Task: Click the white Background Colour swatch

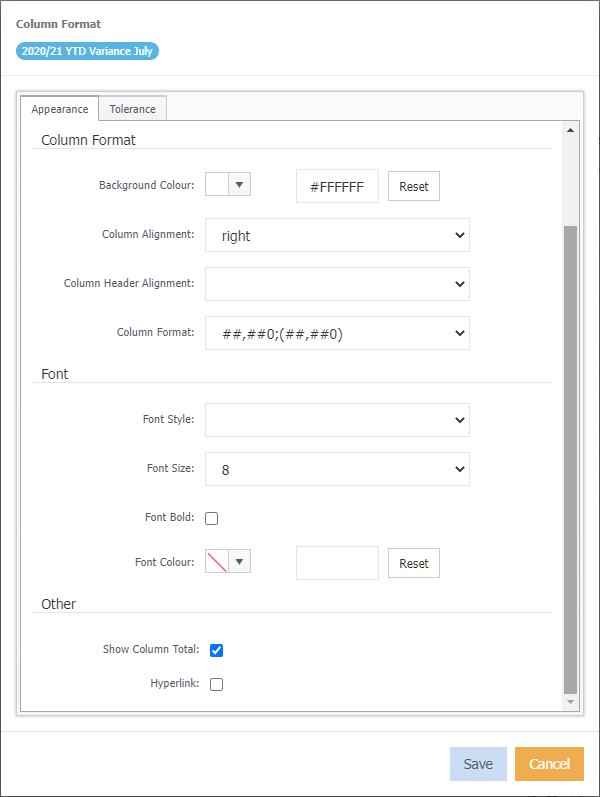Action: 217,185
